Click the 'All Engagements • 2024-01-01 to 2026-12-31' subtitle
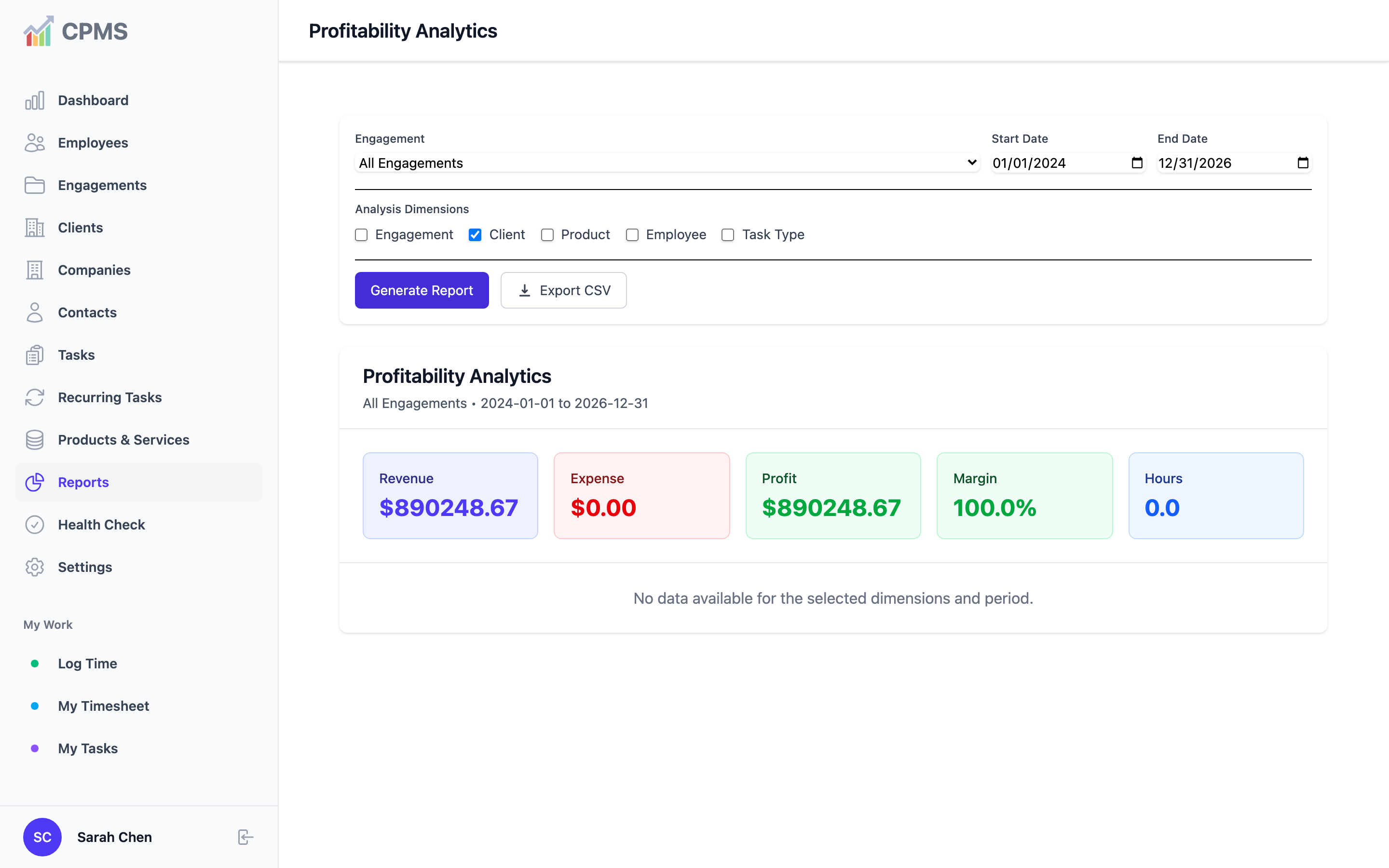The height and width of the screenshot is (868, 1389). (505, 404)
